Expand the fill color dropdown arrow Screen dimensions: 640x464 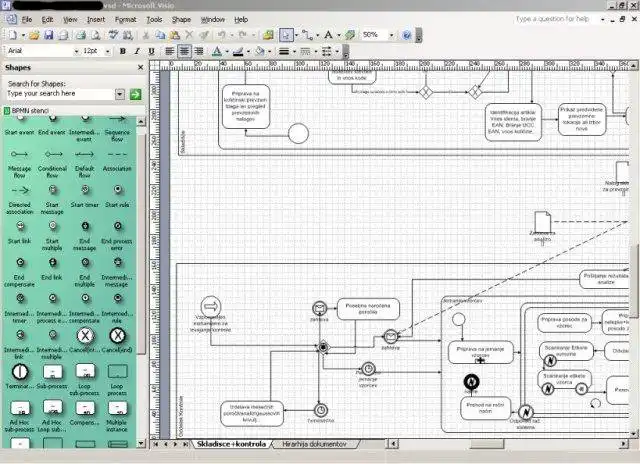[x=270, y=52]
